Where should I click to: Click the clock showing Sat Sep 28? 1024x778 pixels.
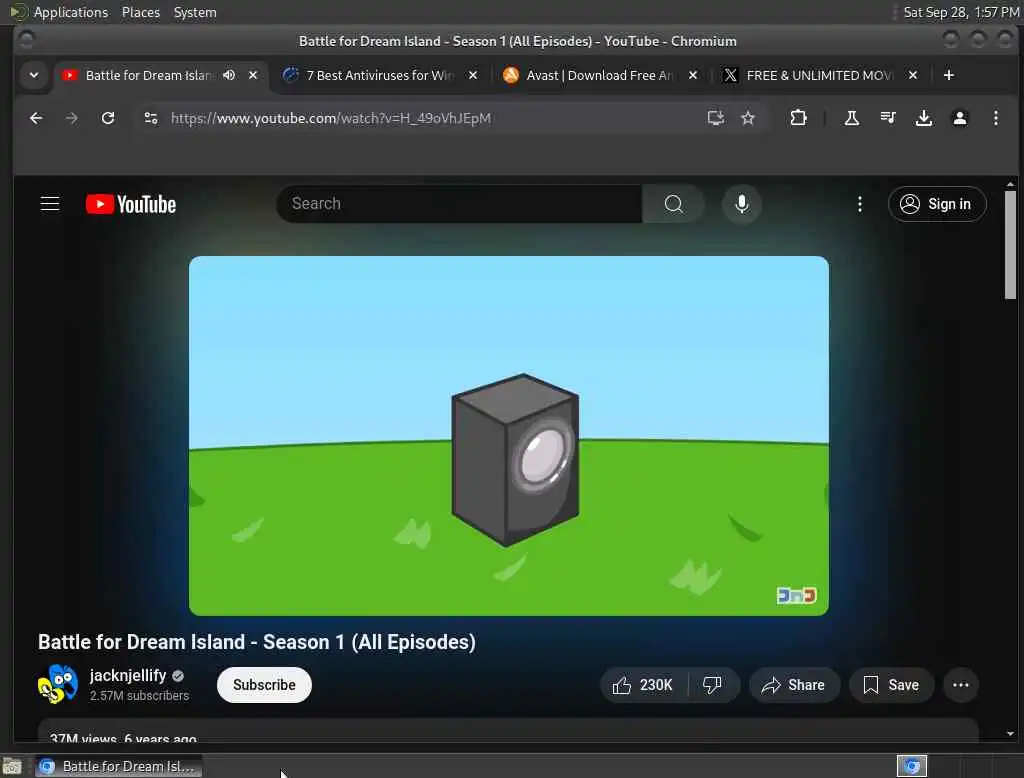pos(961,12)
